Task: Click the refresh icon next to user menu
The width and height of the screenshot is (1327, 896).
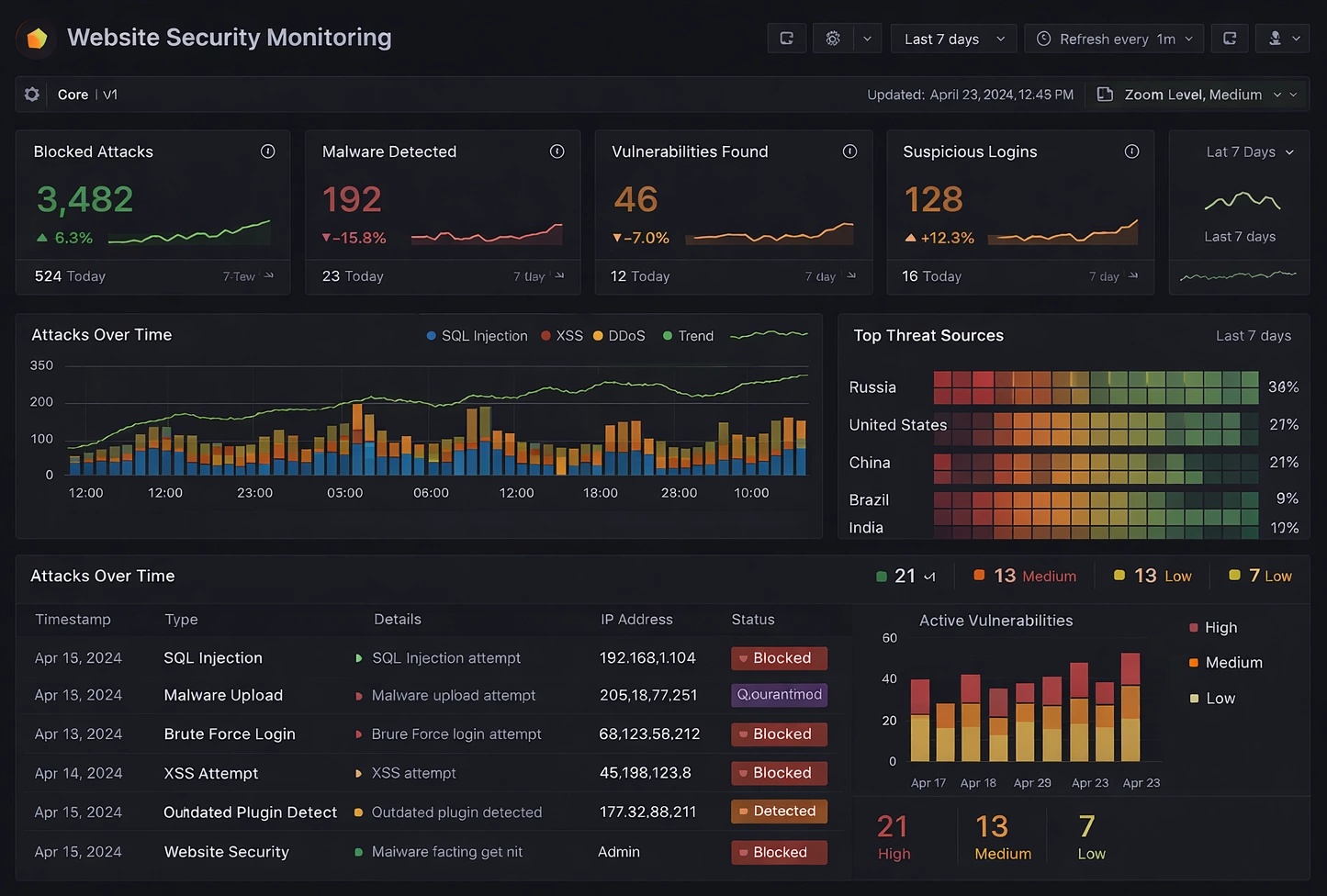Action: coord(1229,38)
